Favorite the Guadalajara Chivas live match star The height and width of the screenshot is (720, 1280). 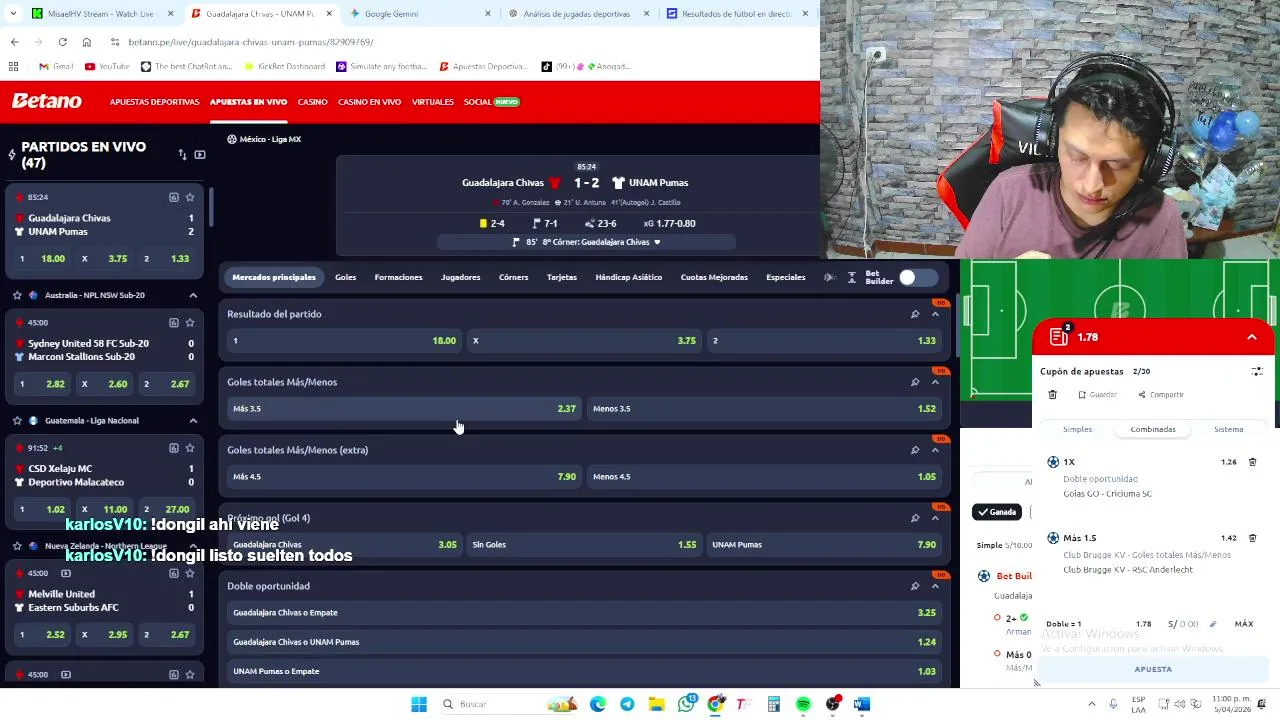190,197
